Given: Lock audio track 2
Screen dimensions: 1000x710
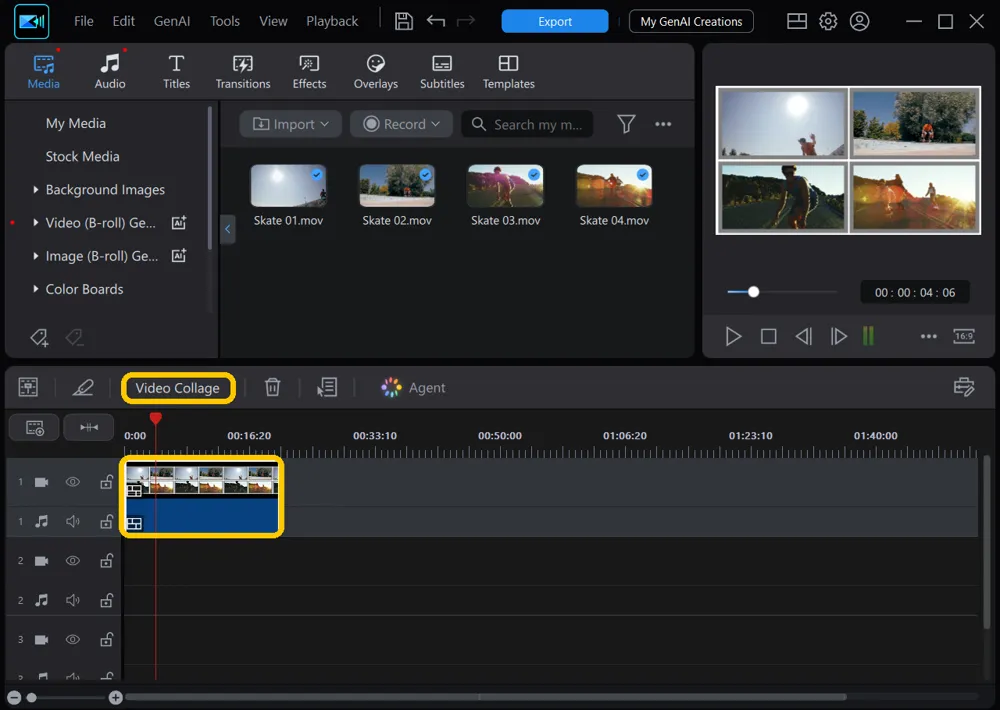Looking at the screenshot, I should click(107, 600).
